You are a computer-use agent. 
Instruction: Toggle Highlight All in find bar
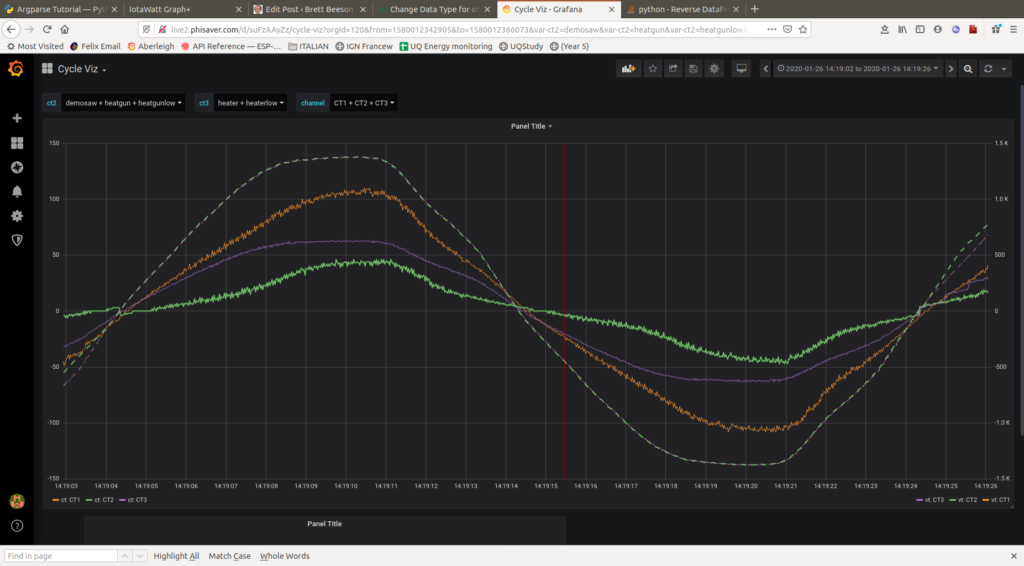pyautogui.click(x=176, y=556)
